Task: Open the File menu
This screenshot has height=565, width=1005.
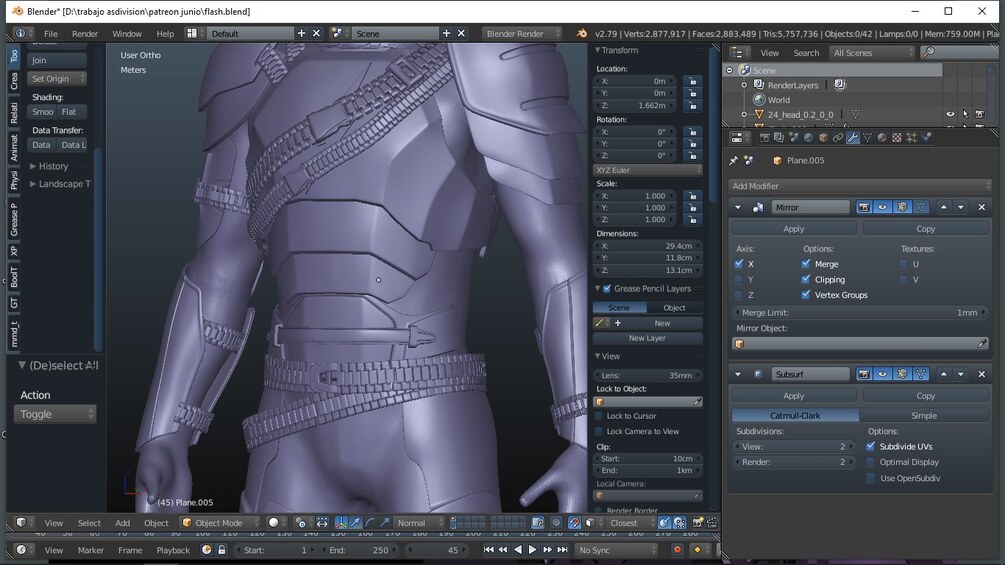Action: click(x=51, y=33)
